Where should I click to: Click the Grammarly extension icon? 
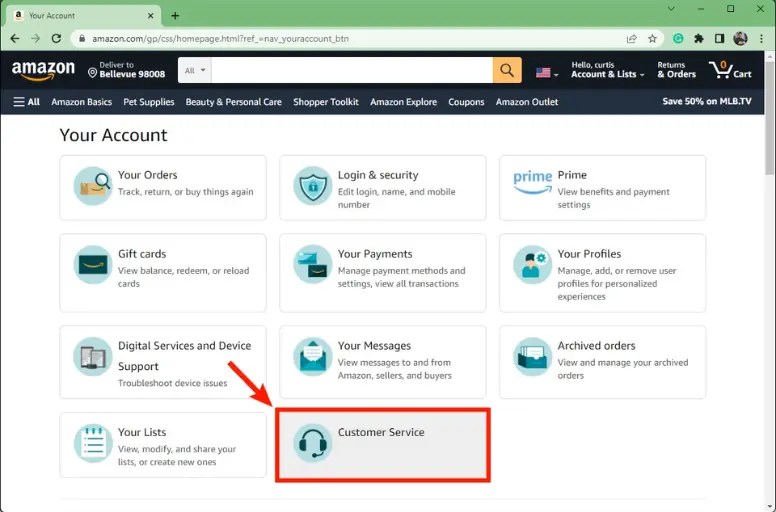[679, 39]
